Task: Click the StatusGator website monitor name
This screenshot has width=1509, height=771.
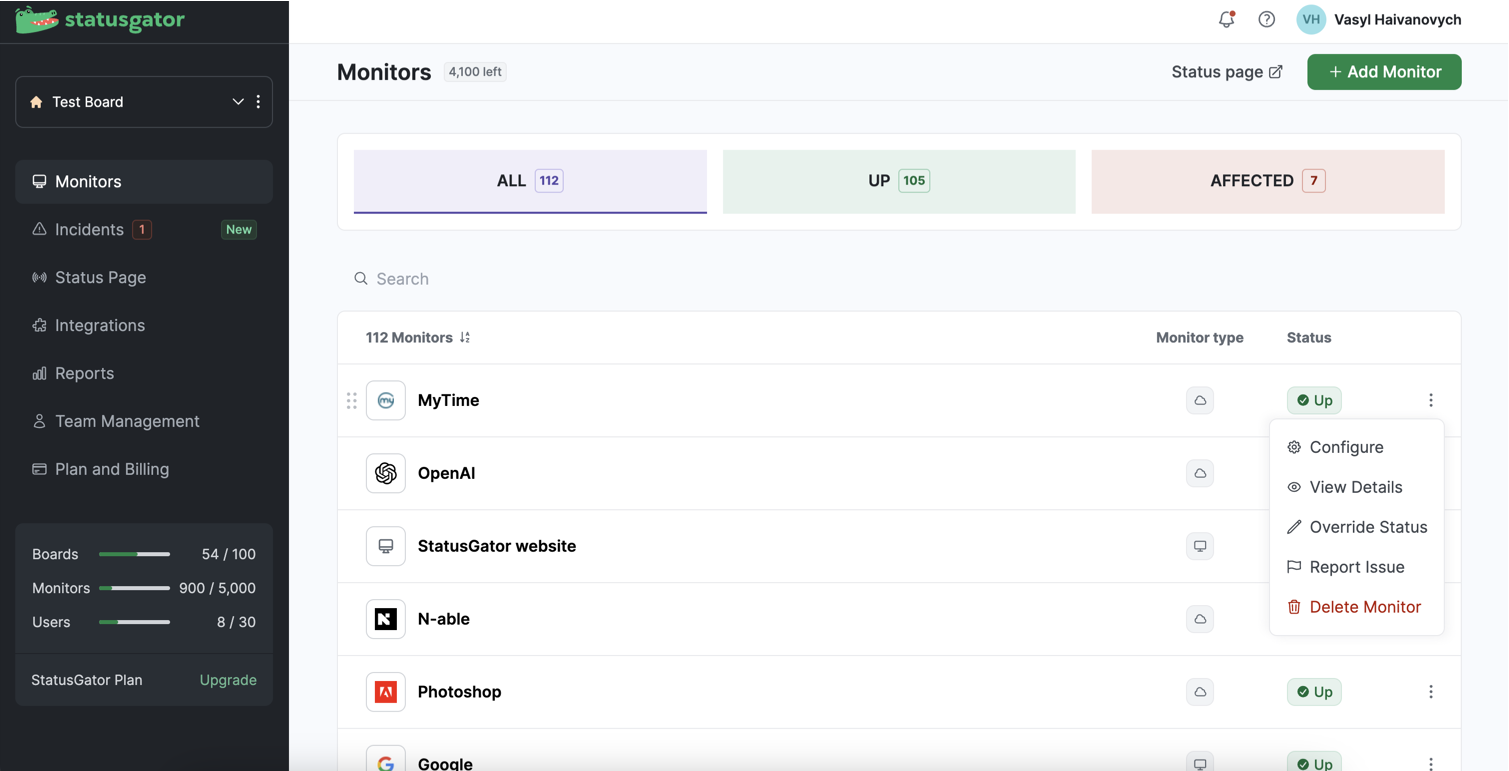Action: pos(497,546)
